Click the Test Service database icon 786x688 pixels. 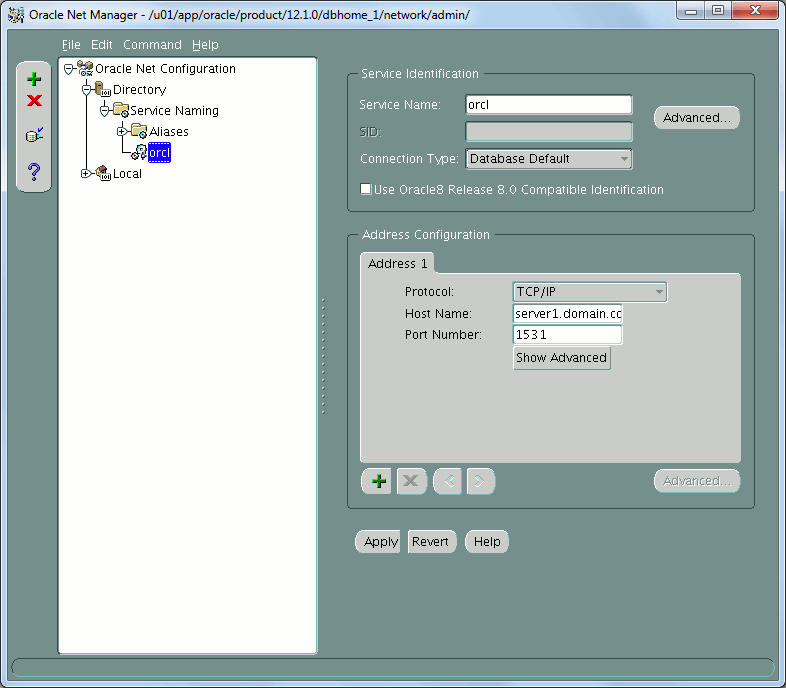point(34,135)
